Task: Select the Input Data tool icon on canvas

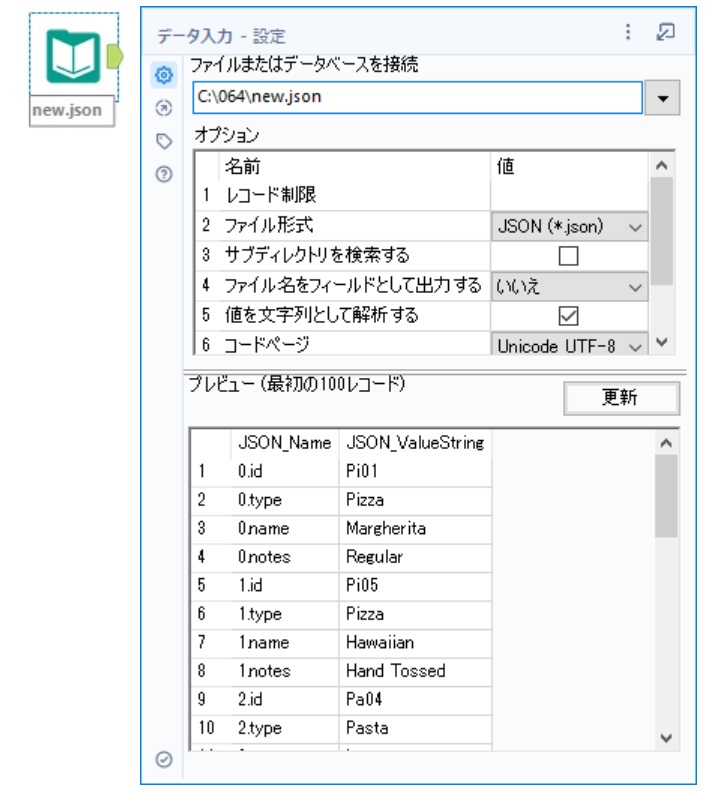Action: point(73,57)
